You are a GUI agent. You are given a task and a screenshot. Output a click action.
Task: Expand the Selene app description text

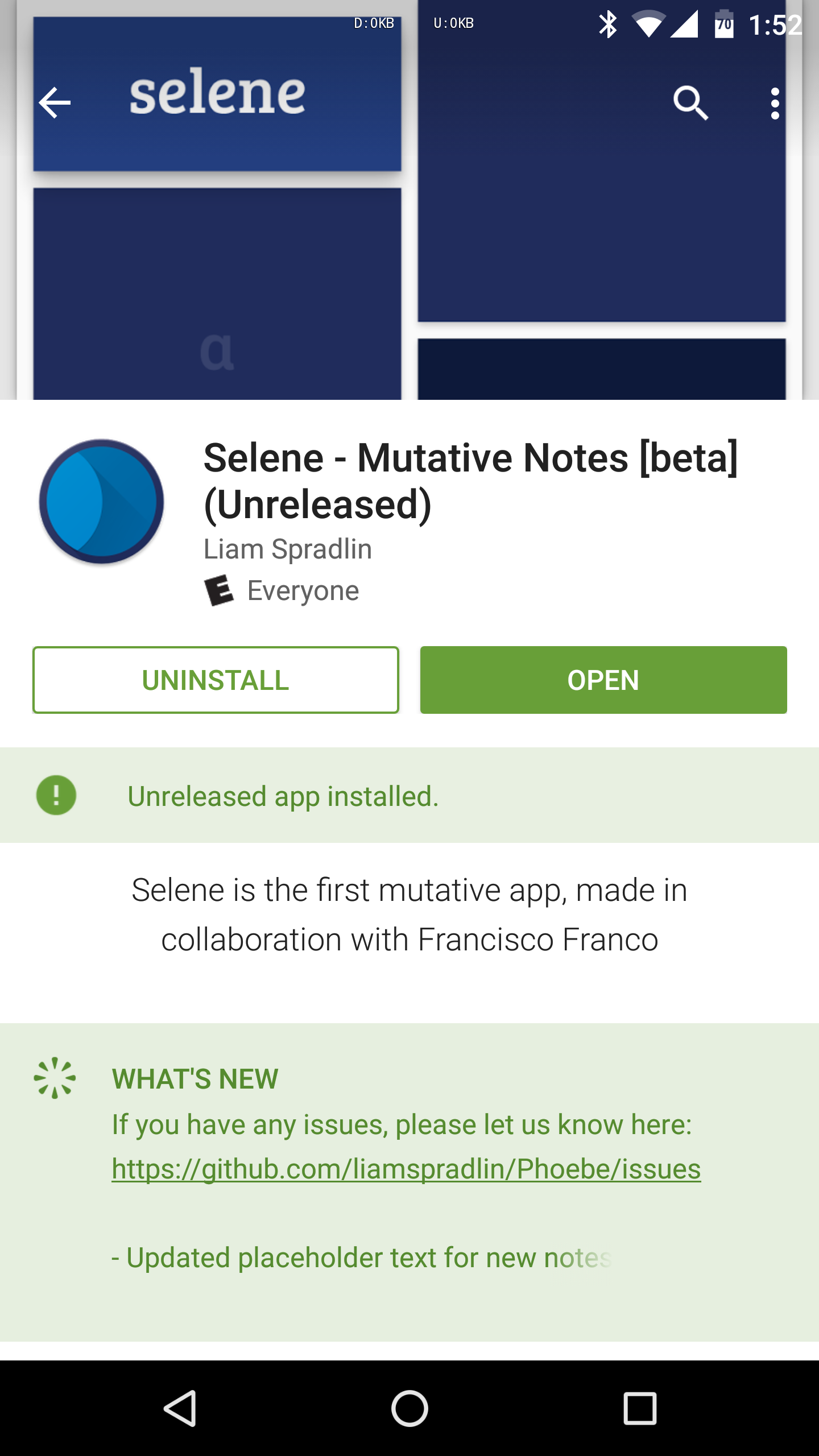coord(409,915)
